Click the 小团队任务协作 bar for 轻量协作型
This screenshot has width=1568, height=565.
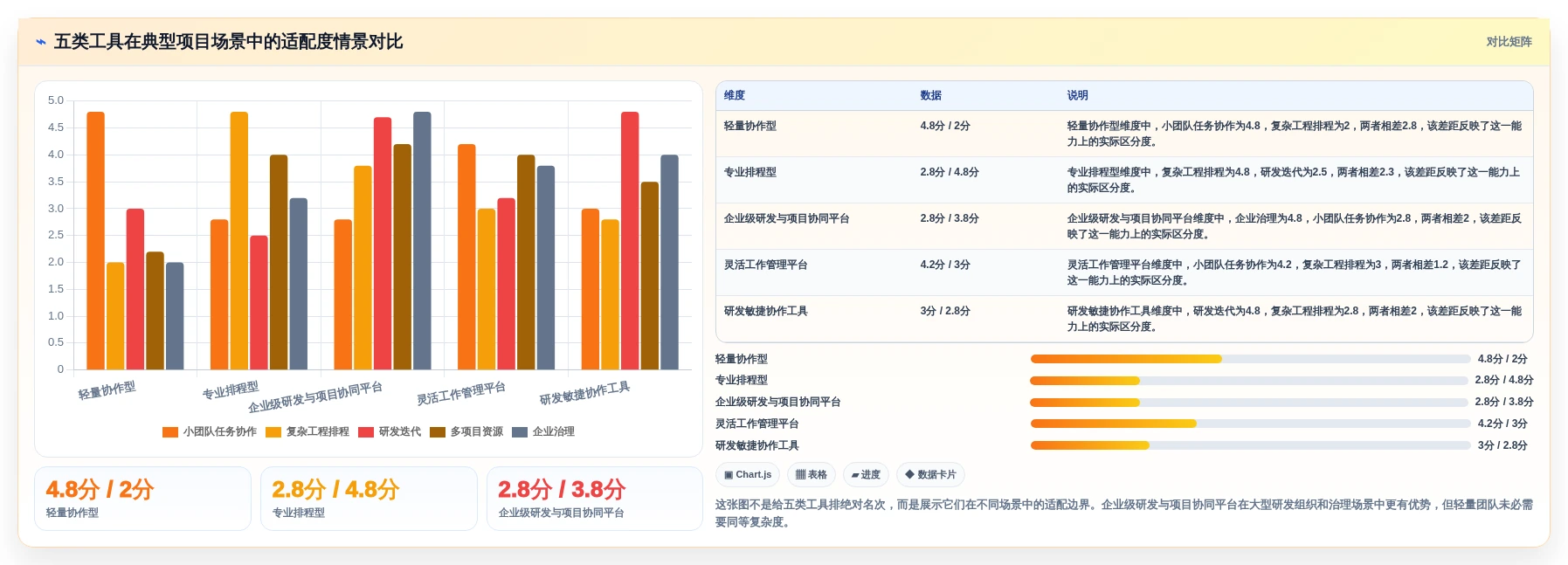(x=96, y=240)
